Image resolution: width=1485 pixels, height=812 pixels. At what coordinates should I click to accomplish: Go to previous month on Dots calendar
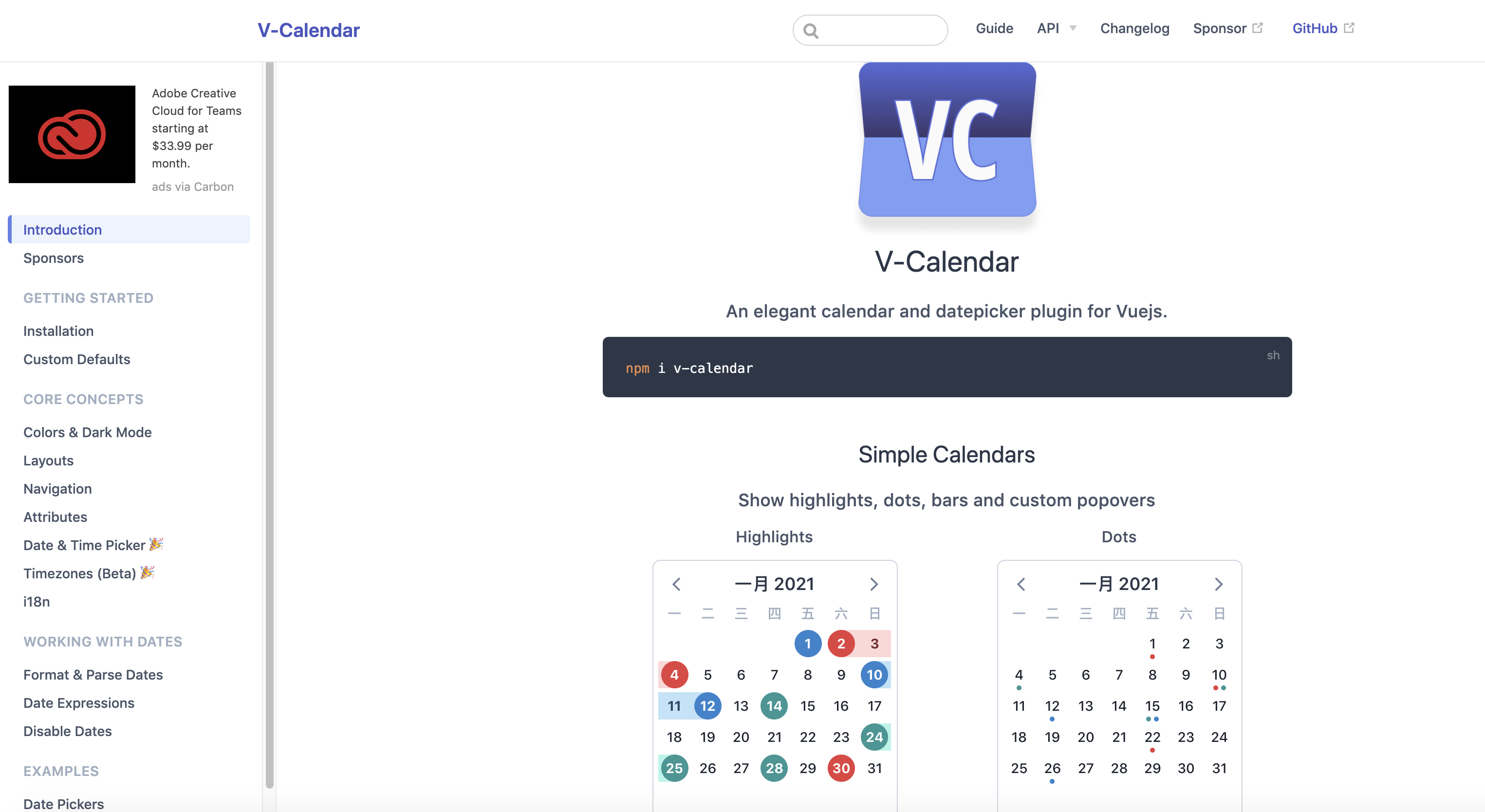coord(1021,584)
